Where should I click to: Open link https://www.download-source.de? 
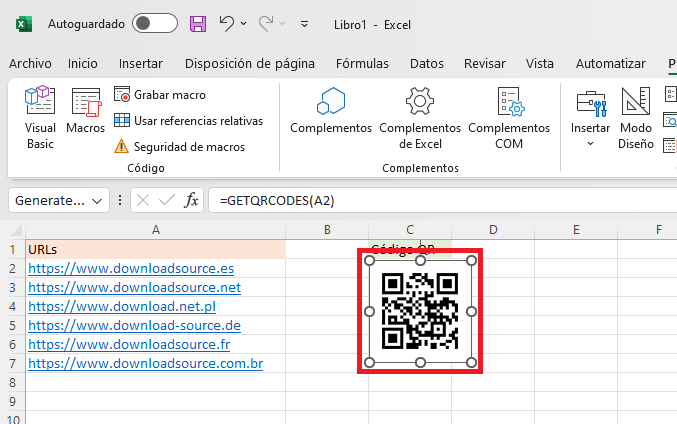pos(134,326)
